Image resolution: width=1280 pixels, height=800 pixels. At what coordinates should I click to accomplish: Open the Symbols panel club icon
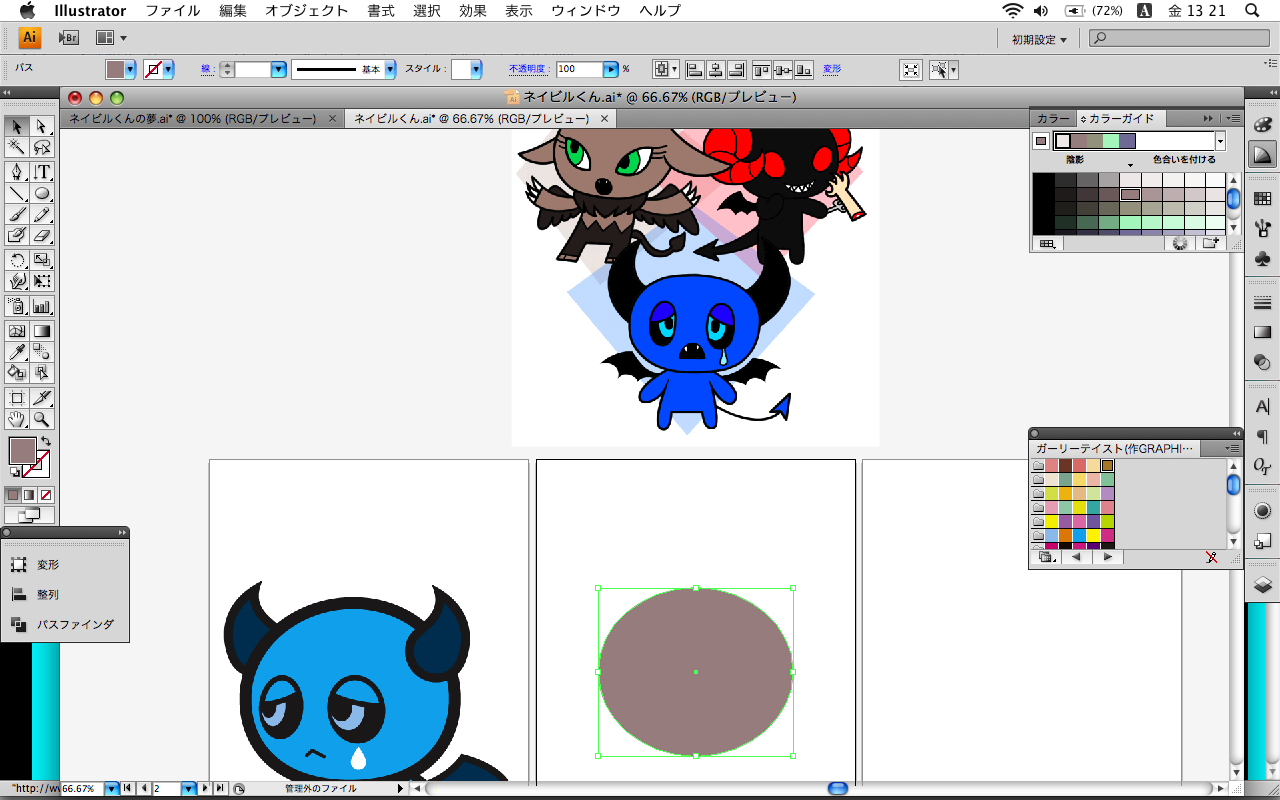[1262, 258]
